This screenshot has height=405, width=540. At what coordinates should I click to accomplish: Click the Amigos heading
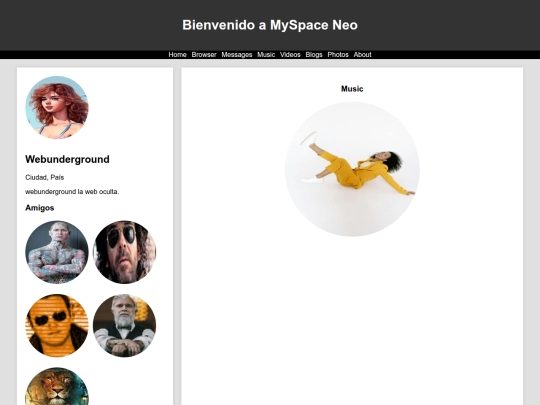(40, 208)
